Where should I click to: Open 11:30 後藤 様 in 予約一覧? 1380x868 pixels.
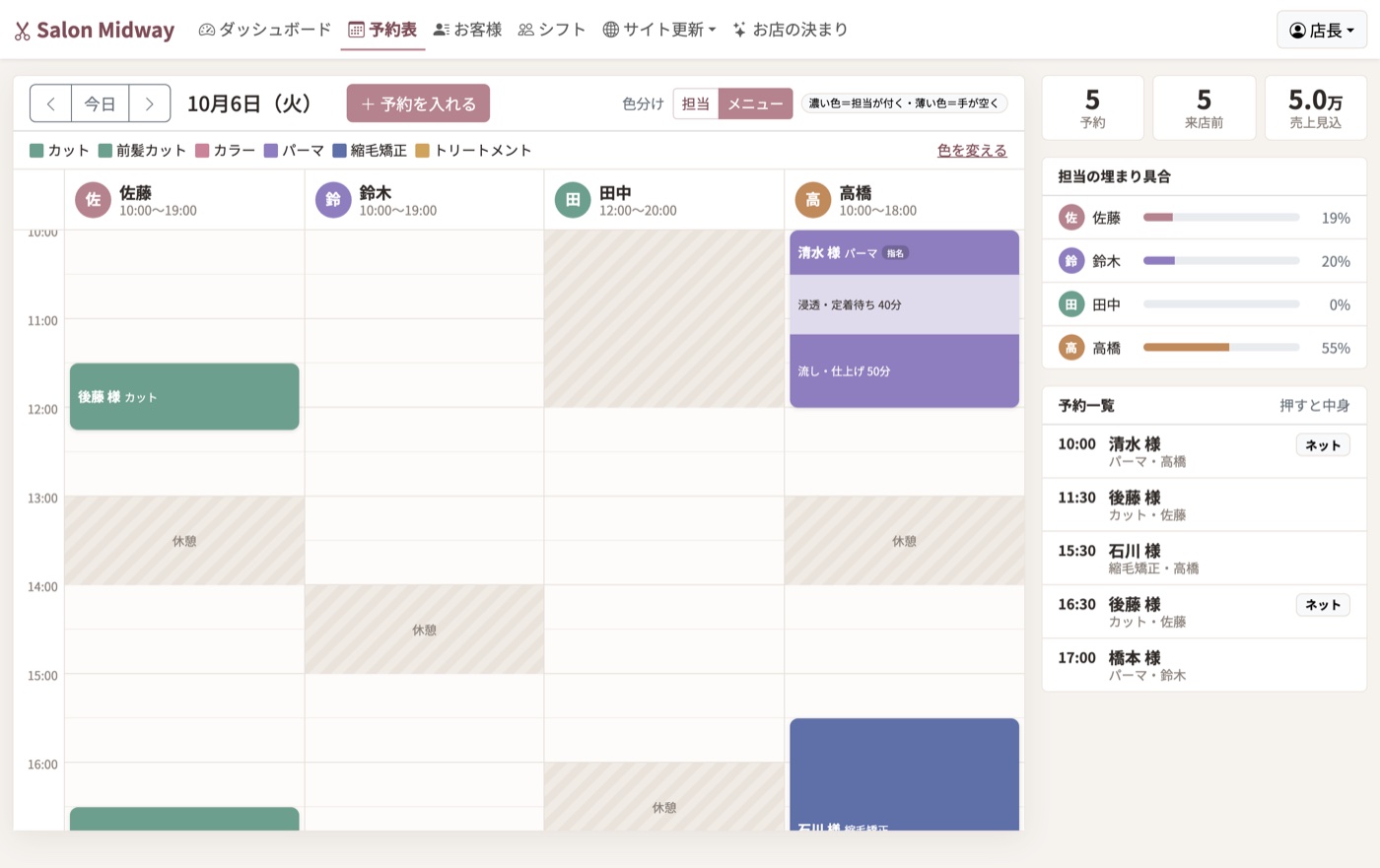[x=1204, y=505]
